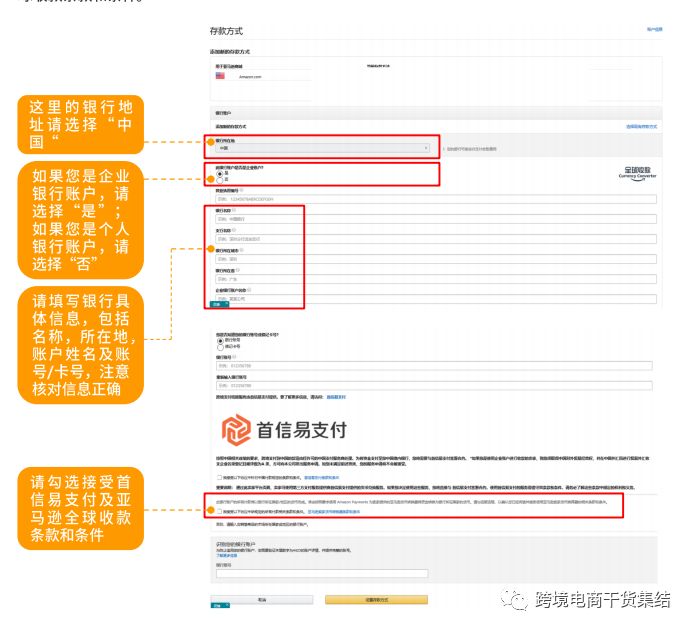Viewport: 693px width, 631px height.
Task: Open help icon beside the branch name label
Action: tap(234, 230)
